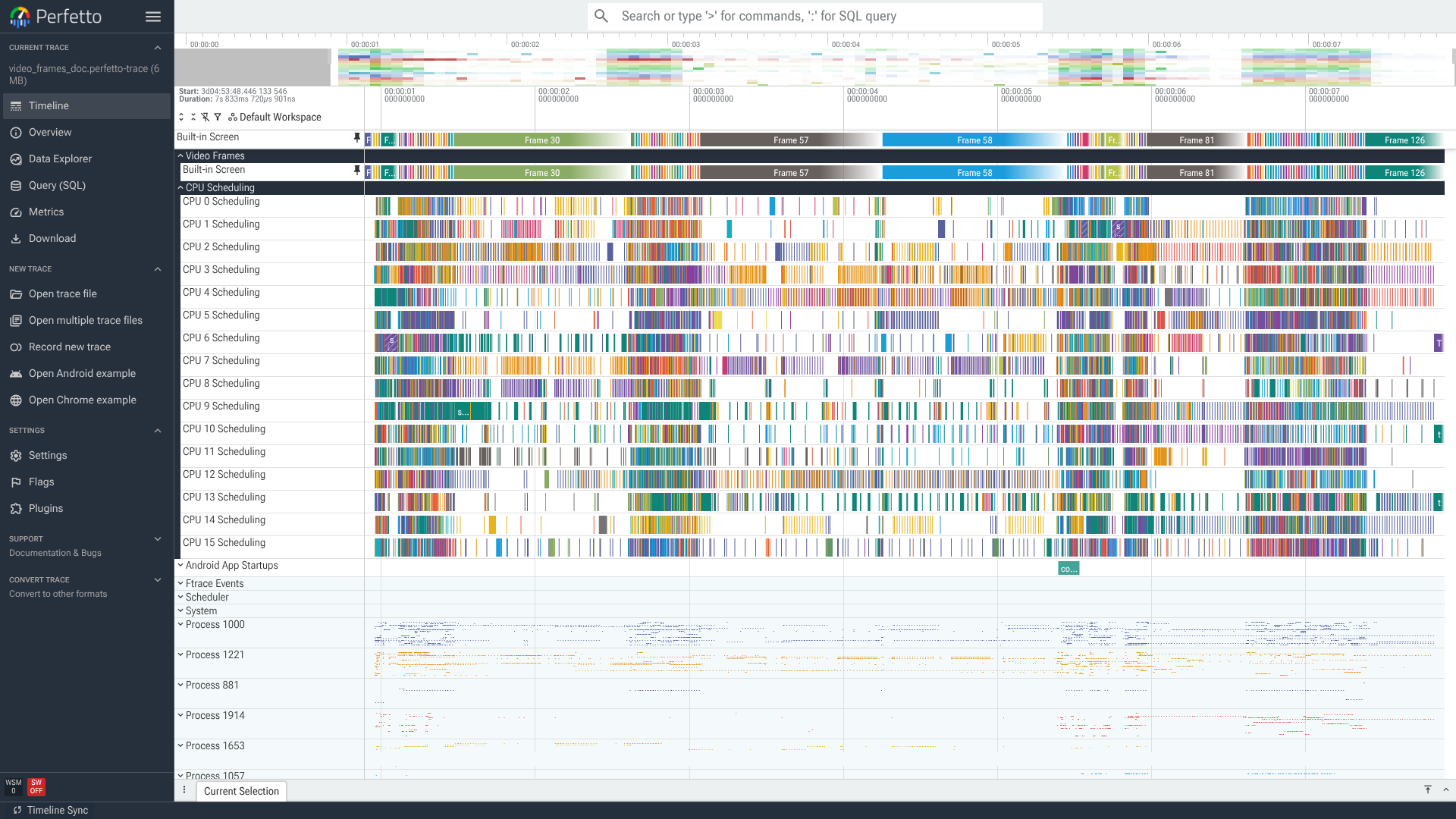Click the Open Chrome example globe icon
The image size is (1456, 819).
(x=16, y=400)
